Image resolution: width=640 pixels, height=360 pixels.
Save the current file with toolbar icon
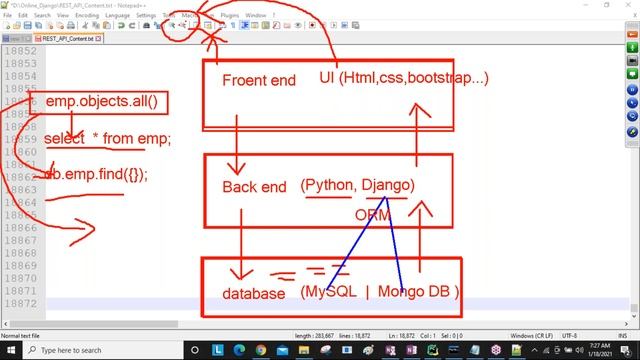[x=27, y=25]
